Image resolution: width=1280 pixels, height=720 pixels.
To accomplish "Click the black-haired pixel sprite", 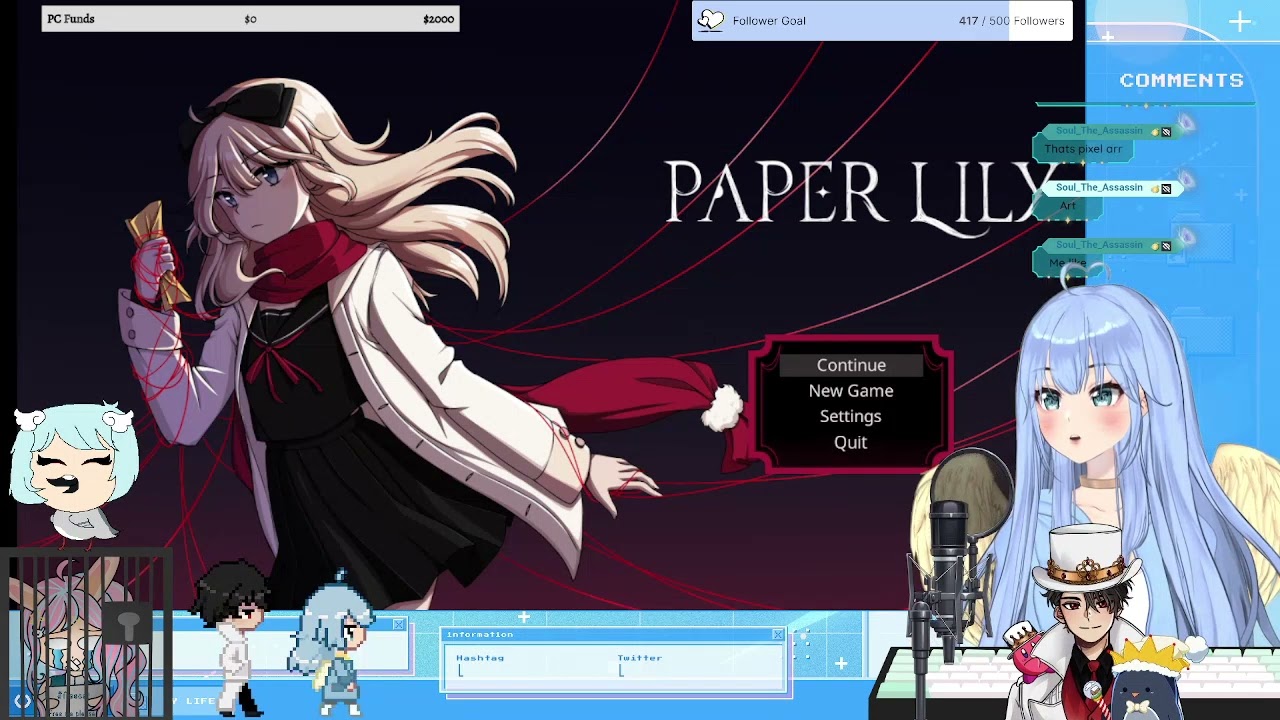I will tap(232, 638).
